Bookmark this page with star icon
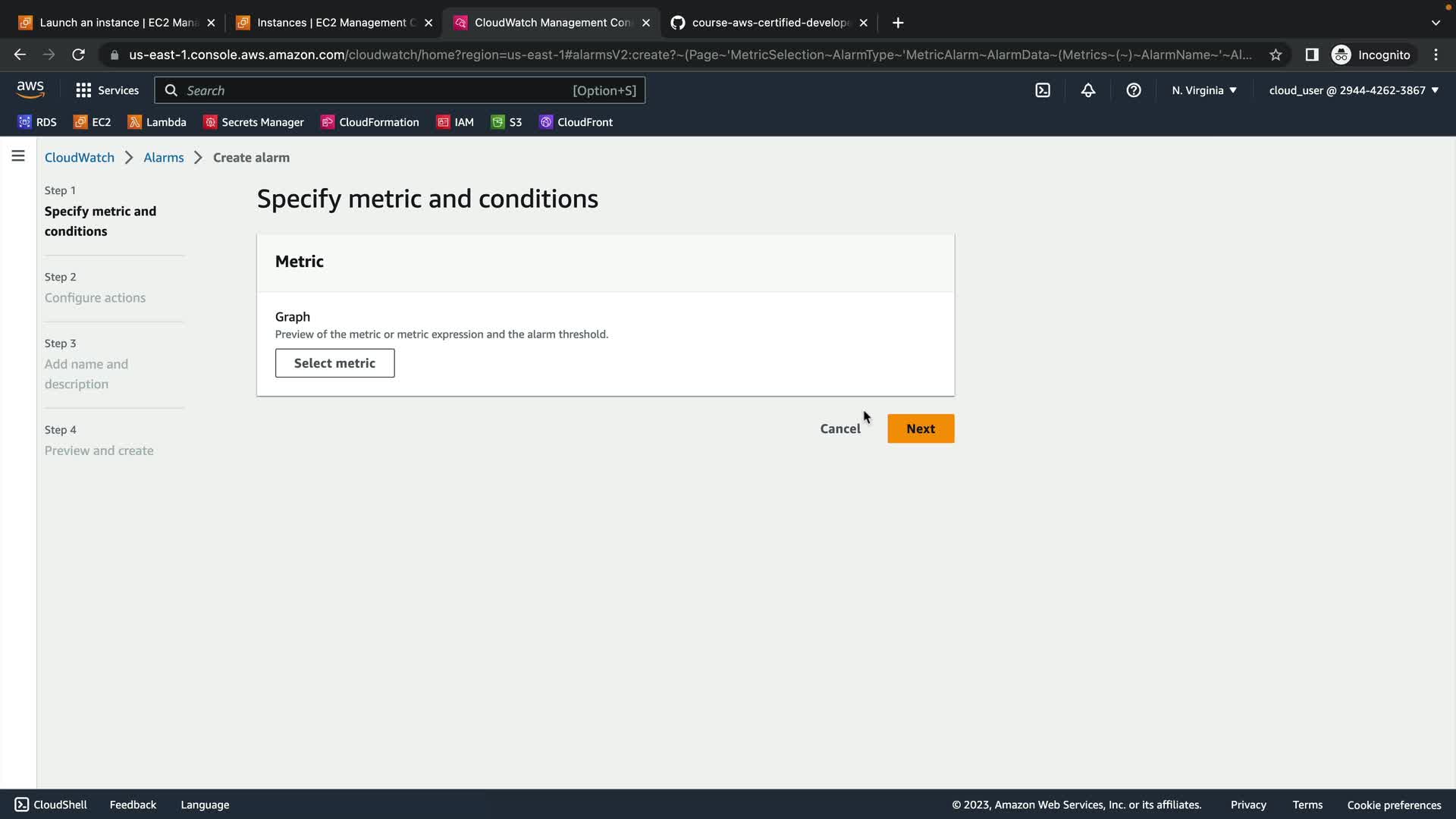This screenshot has height=819, width=1456. (x=1276, y=55)
